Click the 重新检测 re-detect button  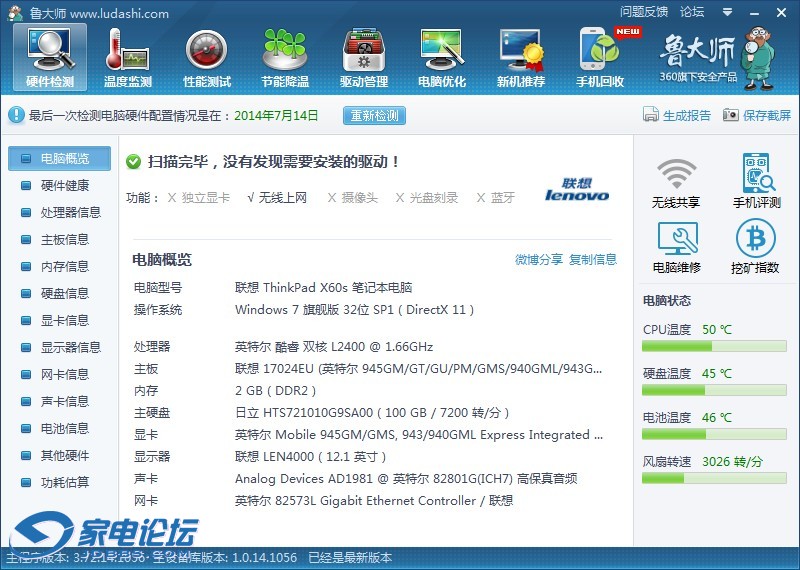(x=374, y=115)
